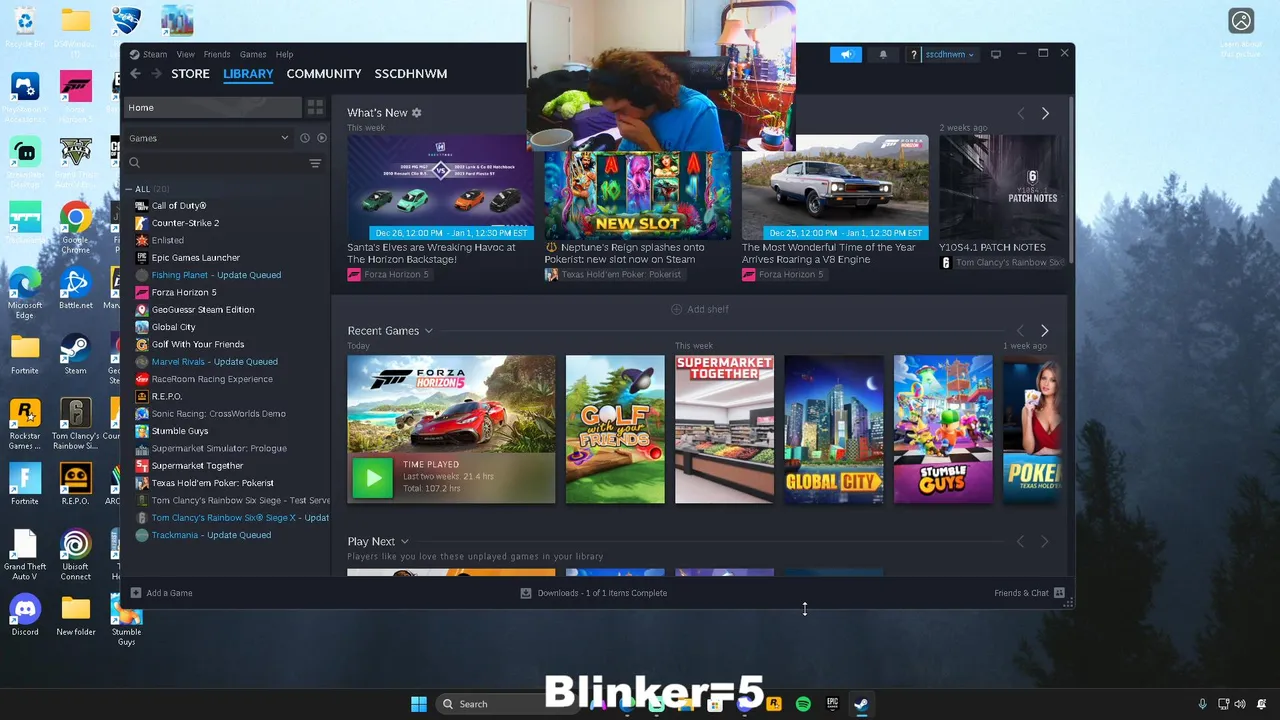
Task: Open What's New settings gear
Action: (417, 113)
